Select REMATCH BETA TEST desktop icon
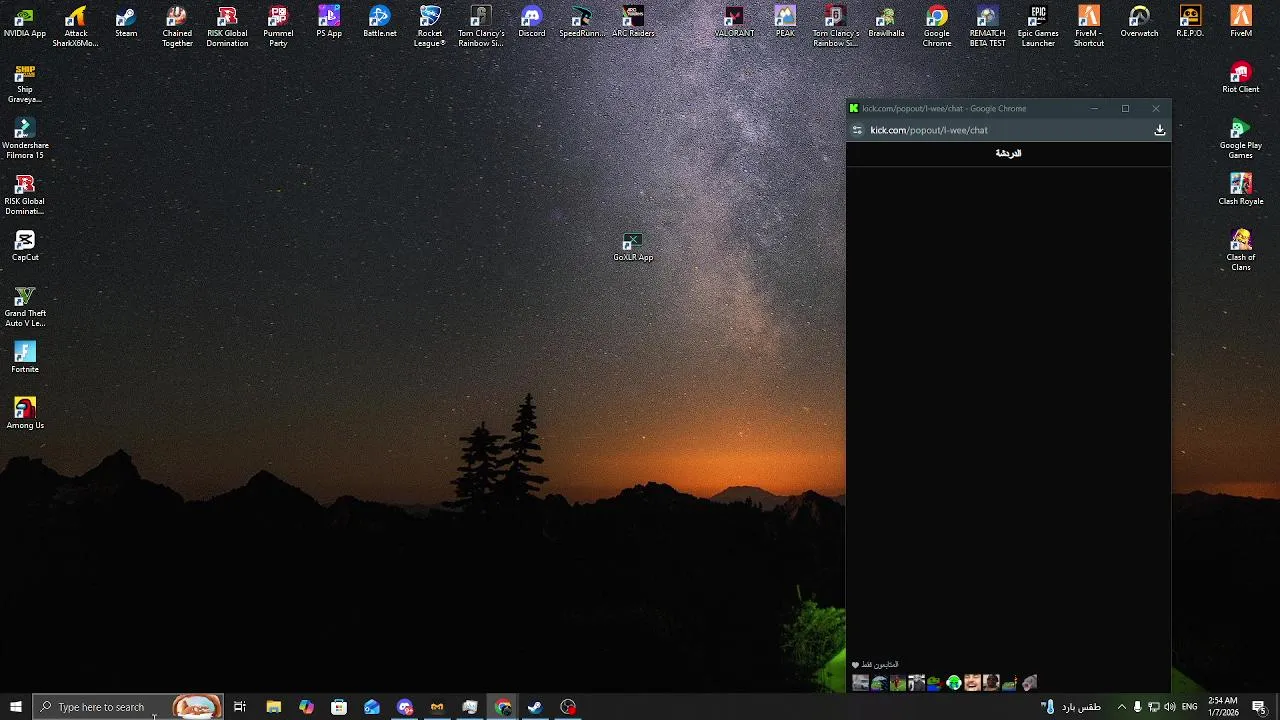 tap(987, 27)
